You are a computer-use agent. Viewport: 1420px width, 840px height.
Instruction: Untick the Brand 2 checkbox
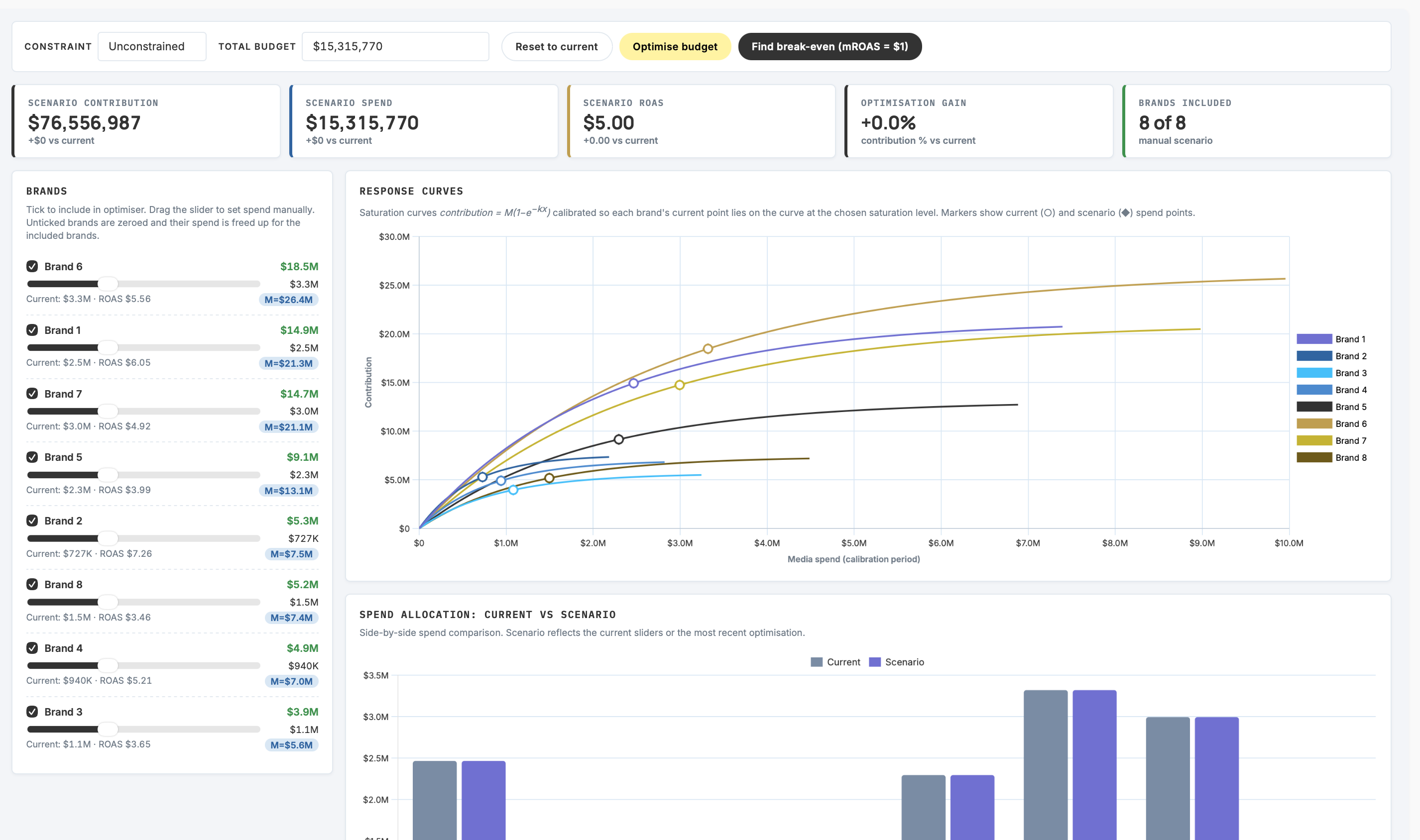32,521
